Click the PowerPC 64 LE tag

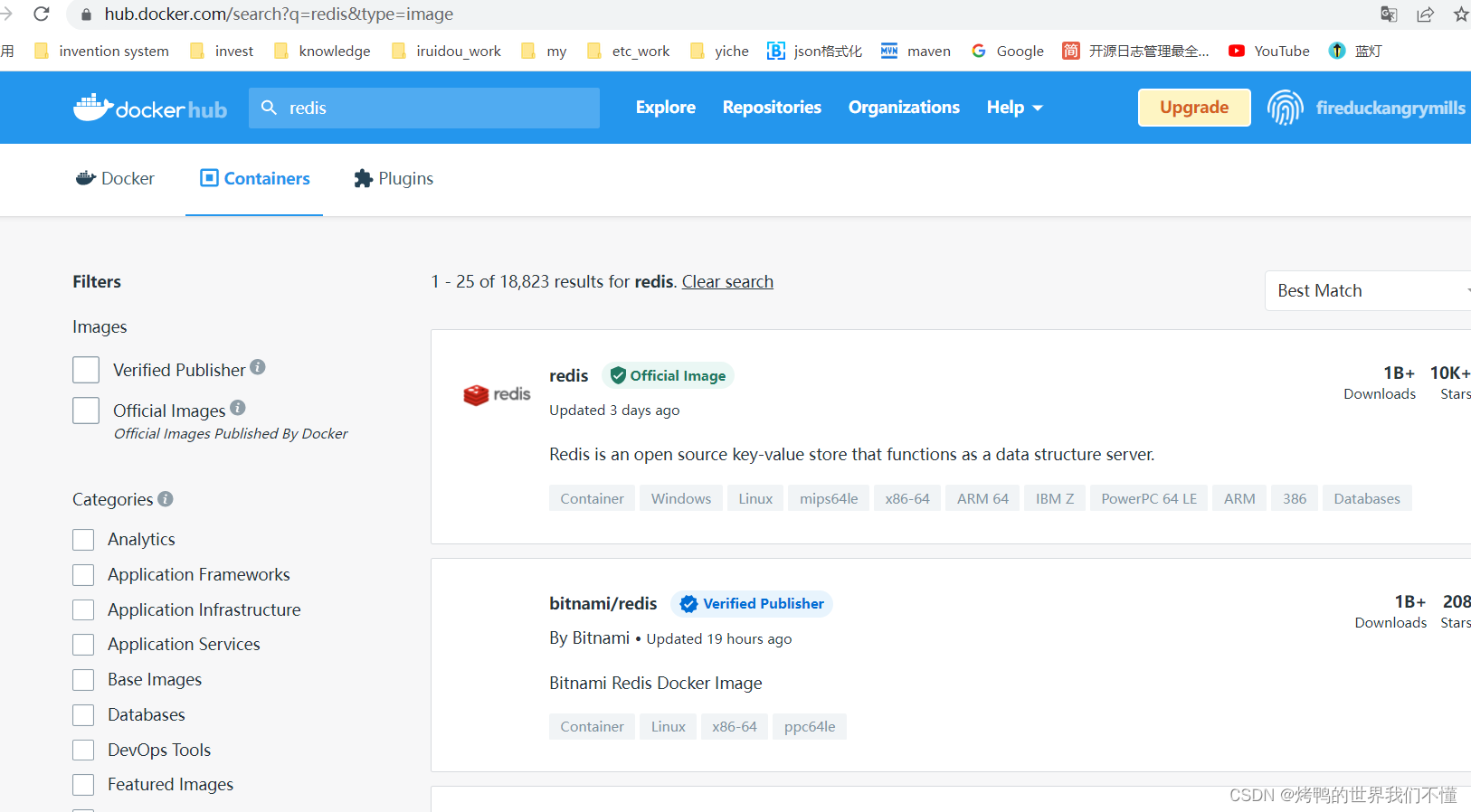1149,498
